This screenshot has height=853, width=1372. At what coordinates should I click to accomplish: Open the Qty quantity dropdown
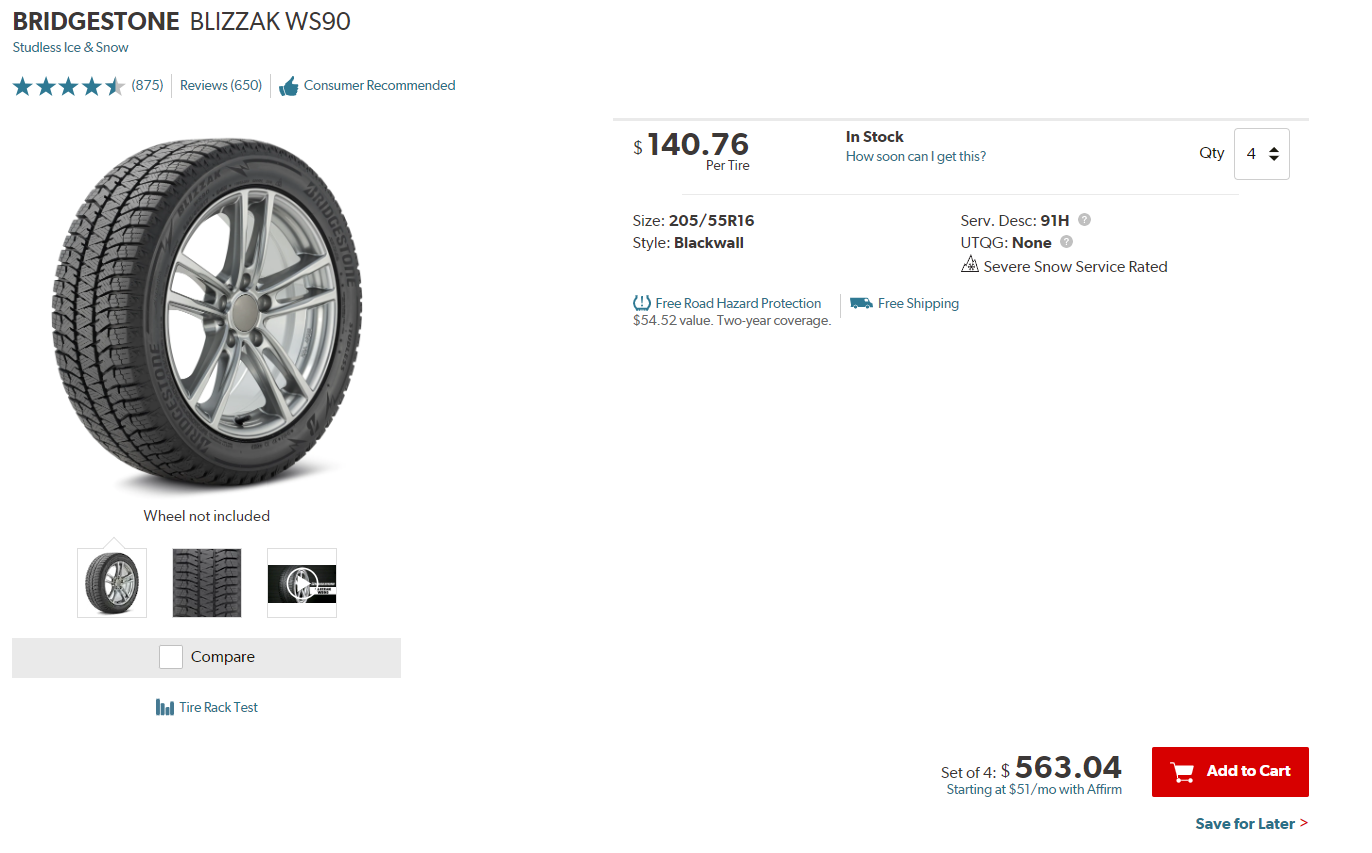pos(1261,154)
